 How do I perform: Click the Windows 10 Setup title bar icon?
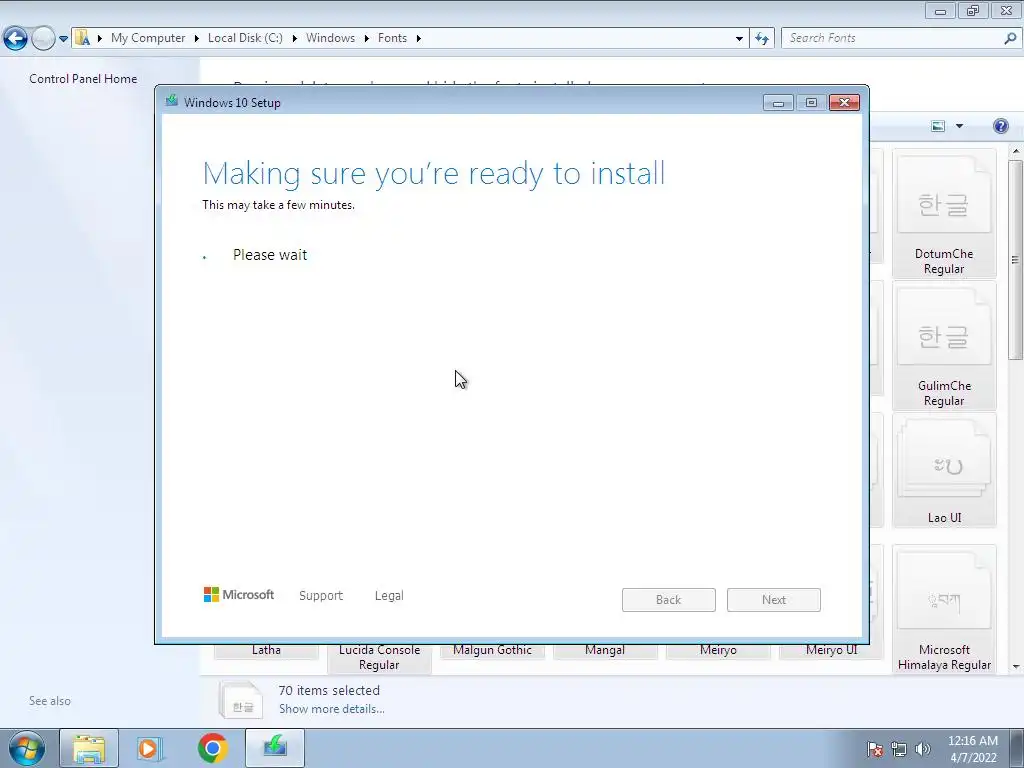pyautogui.click(x=172, y=101)
